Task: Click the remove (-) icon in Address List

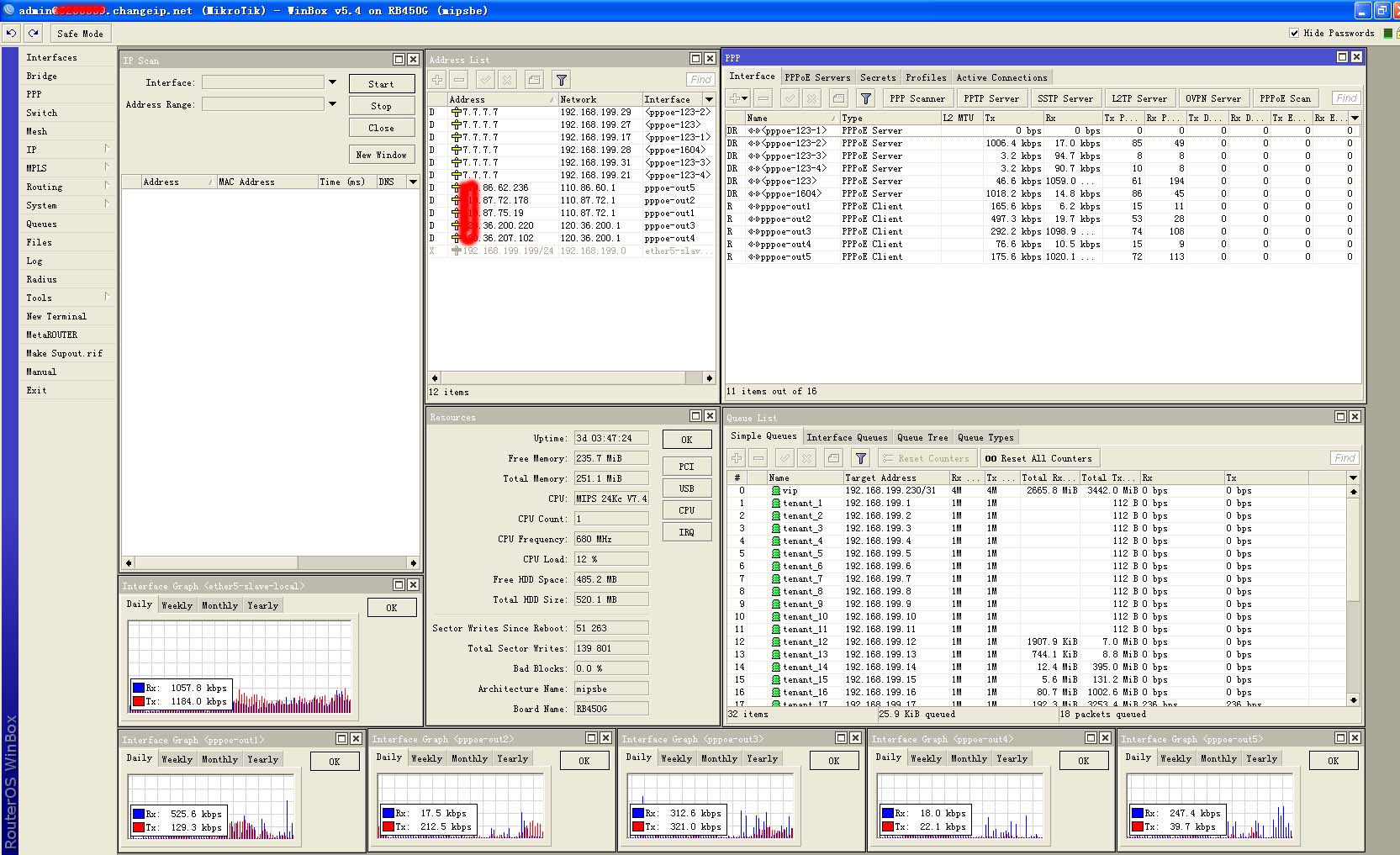Action: pos(458,80)
